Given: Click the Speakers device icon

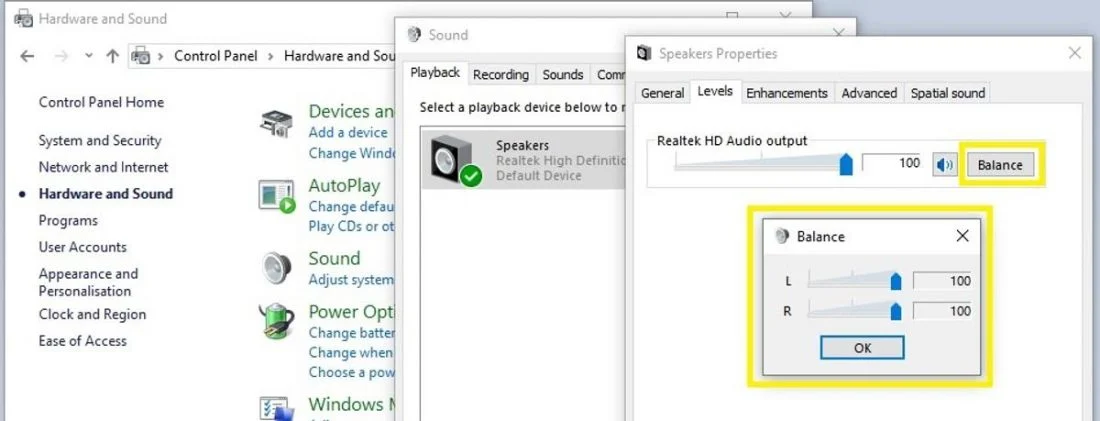Looking at the screenshot, I should (x=455, y=161).
